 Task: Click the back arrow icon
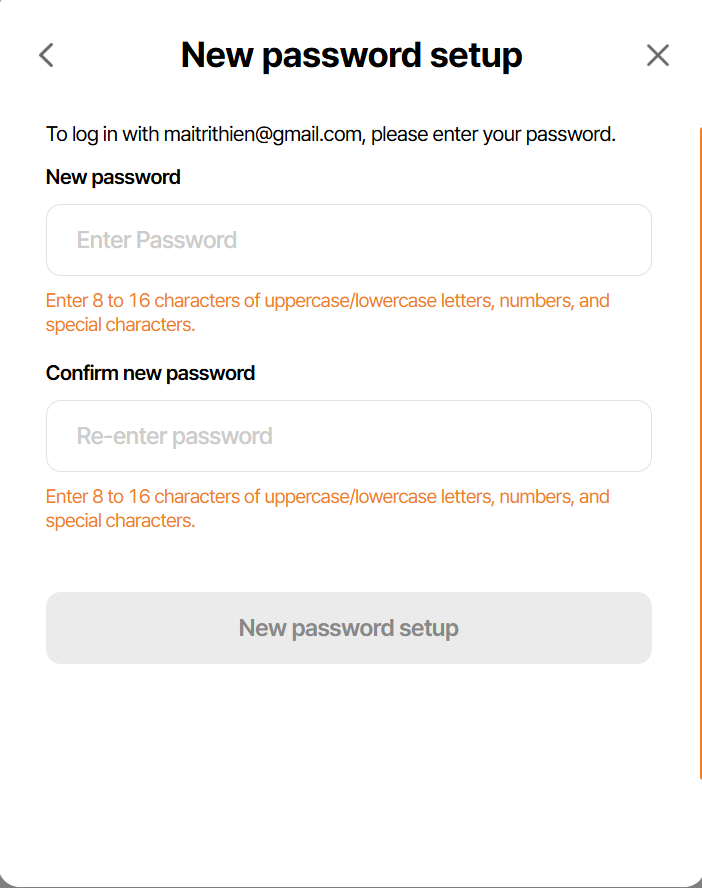click(46, 55)
